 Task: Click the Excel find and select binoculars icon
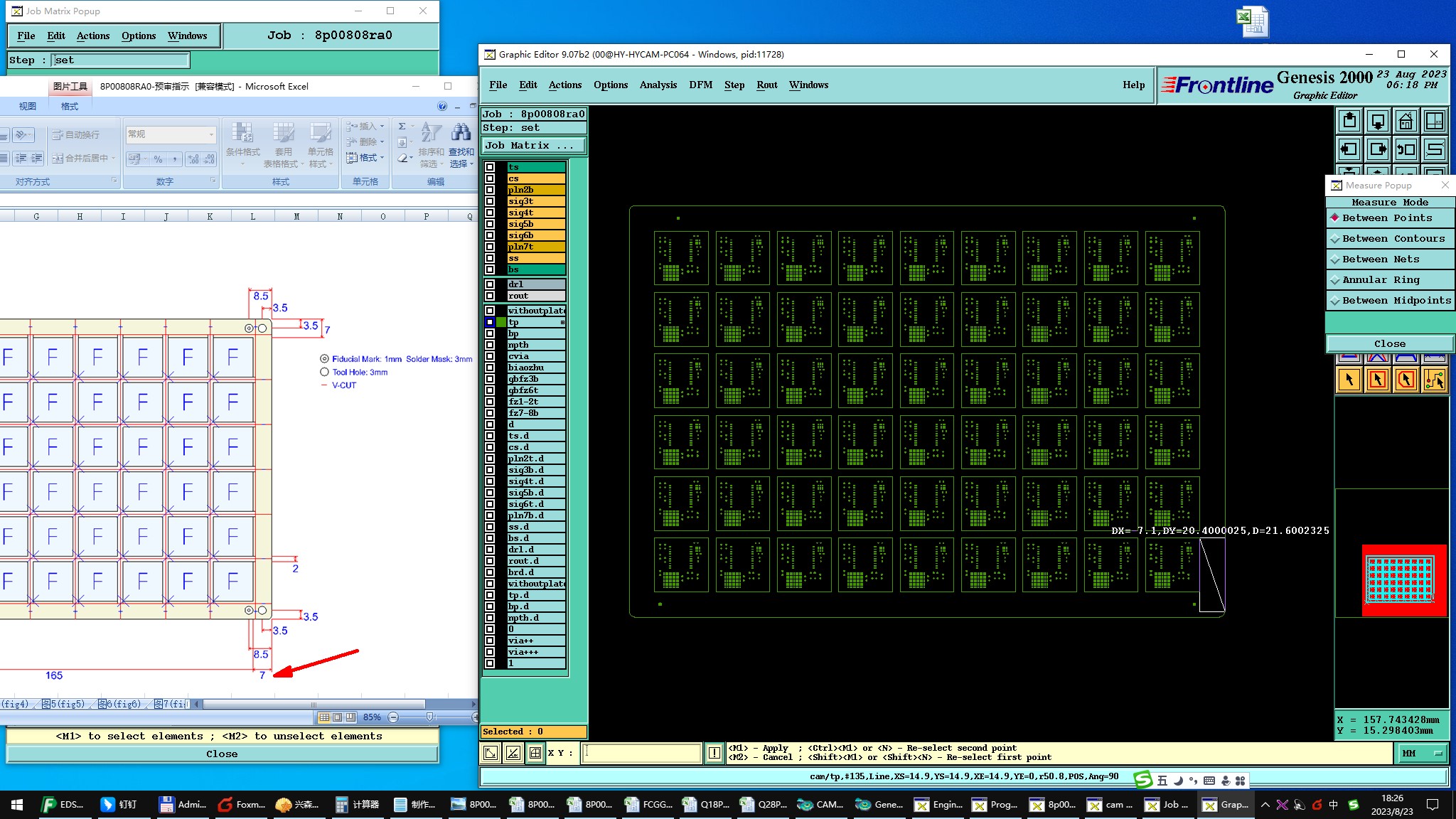pos(461,132)
